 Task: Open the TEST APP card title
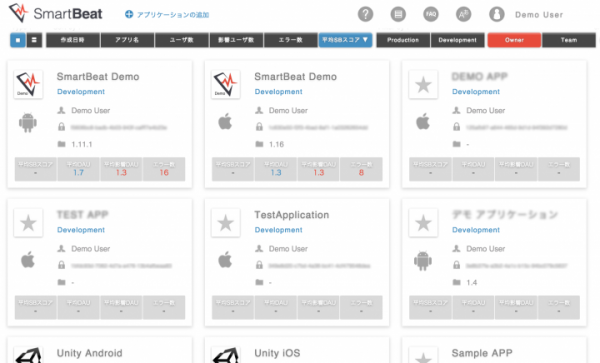pyautogui.click(x=83, y=215)
